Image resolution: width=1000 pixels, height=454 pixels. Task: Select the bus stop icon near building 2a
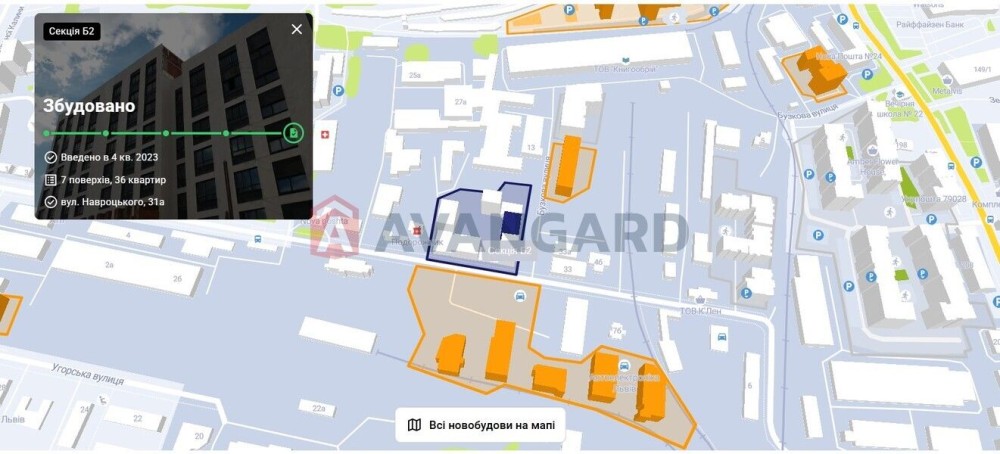tap(258, 240)
